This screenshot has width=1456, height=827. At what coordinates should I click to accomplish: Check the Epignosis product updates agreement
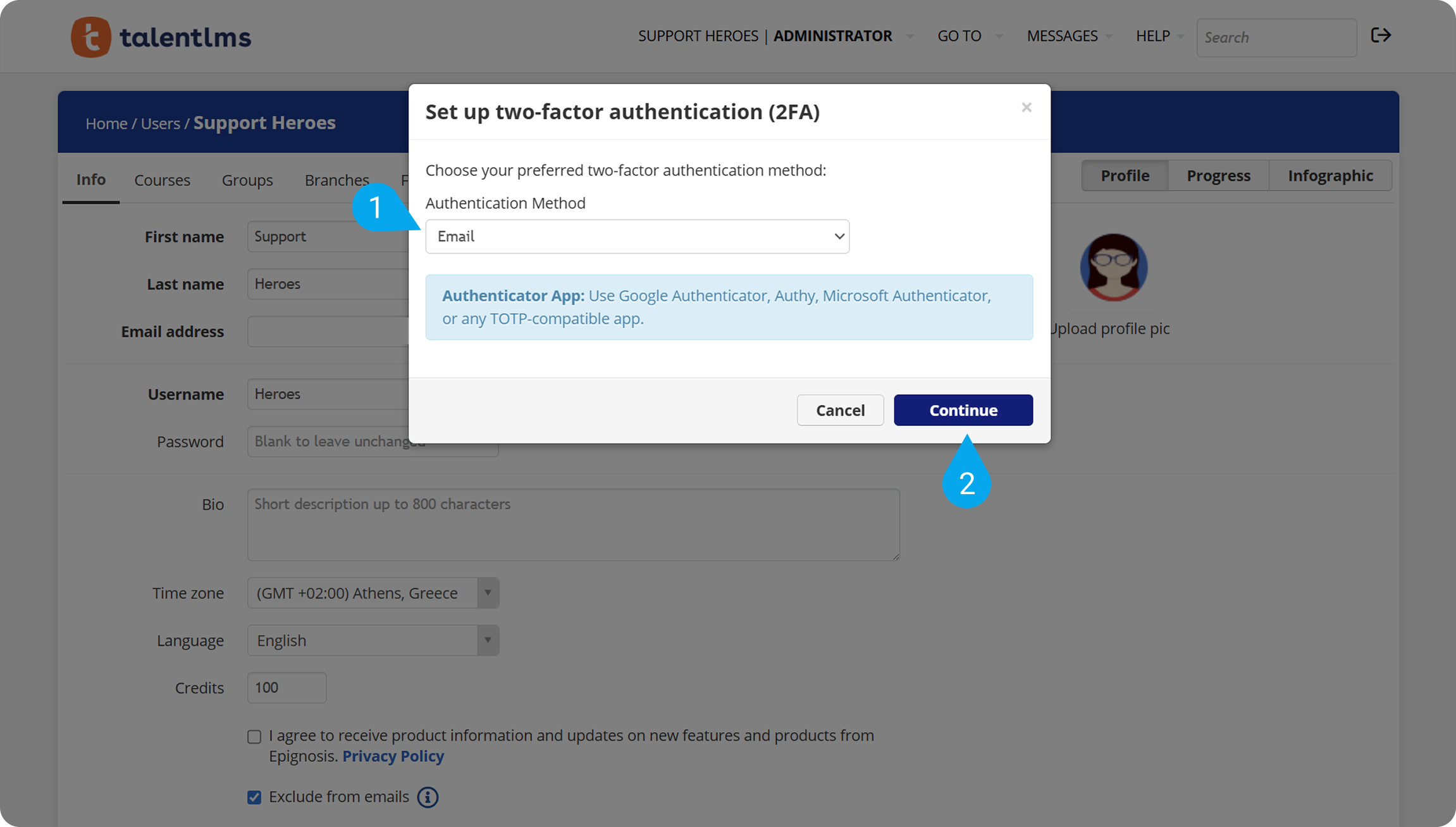pyautogui.click(x=254, y=736)
